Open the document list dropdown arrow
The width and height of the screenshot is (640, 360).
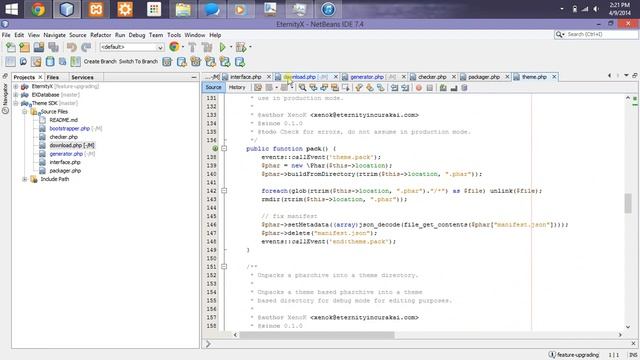626,76
